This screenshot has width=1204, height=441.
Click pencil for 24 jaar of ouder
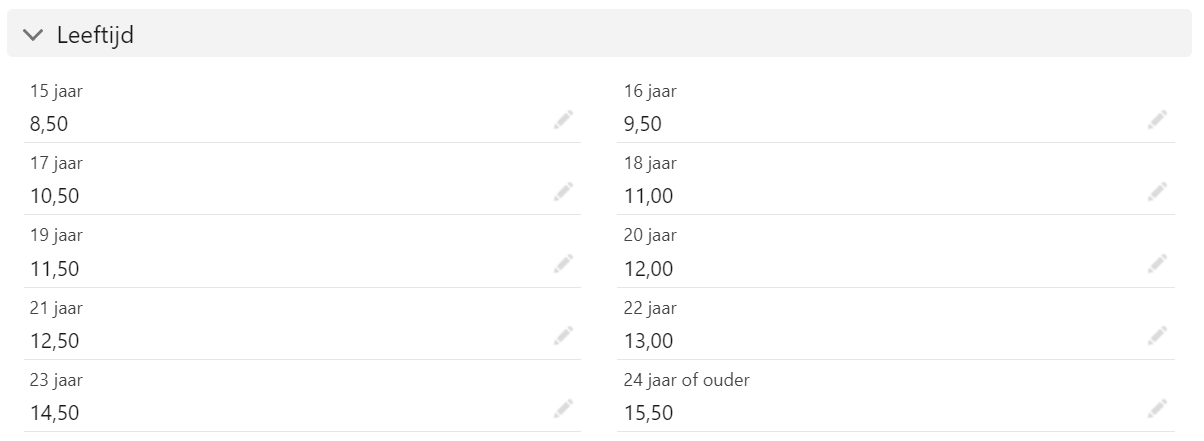pos(1158,408)
